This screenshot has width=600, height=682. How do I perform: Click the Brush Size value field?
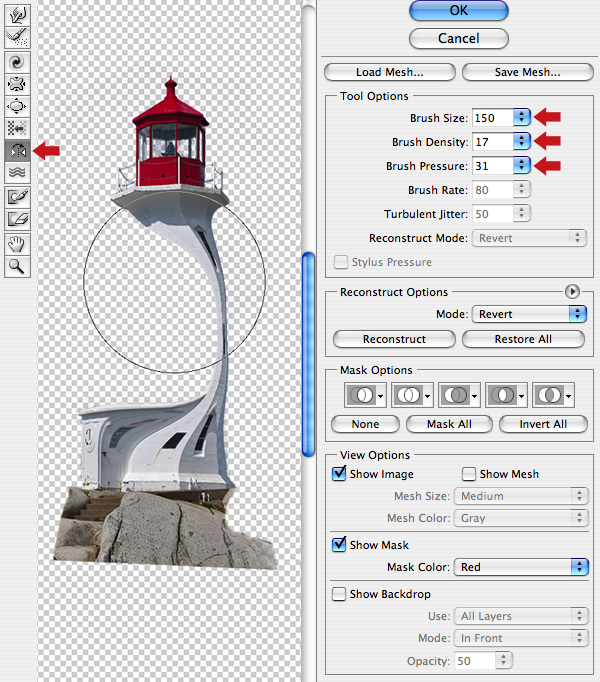coord(493,117)
